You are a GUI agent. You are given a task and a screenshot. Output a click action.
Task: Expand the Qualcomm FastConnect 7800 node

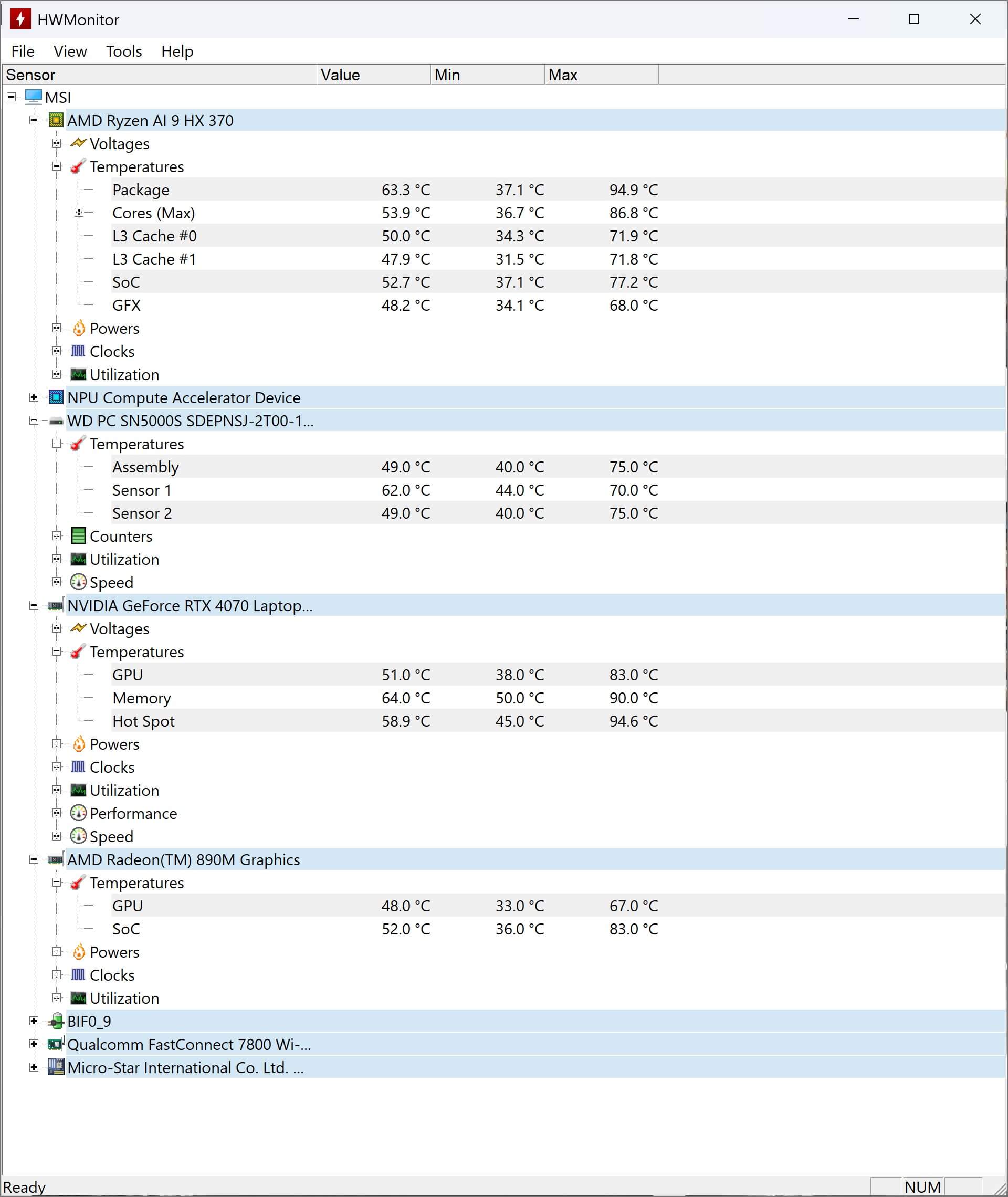tap(34, 1044)
